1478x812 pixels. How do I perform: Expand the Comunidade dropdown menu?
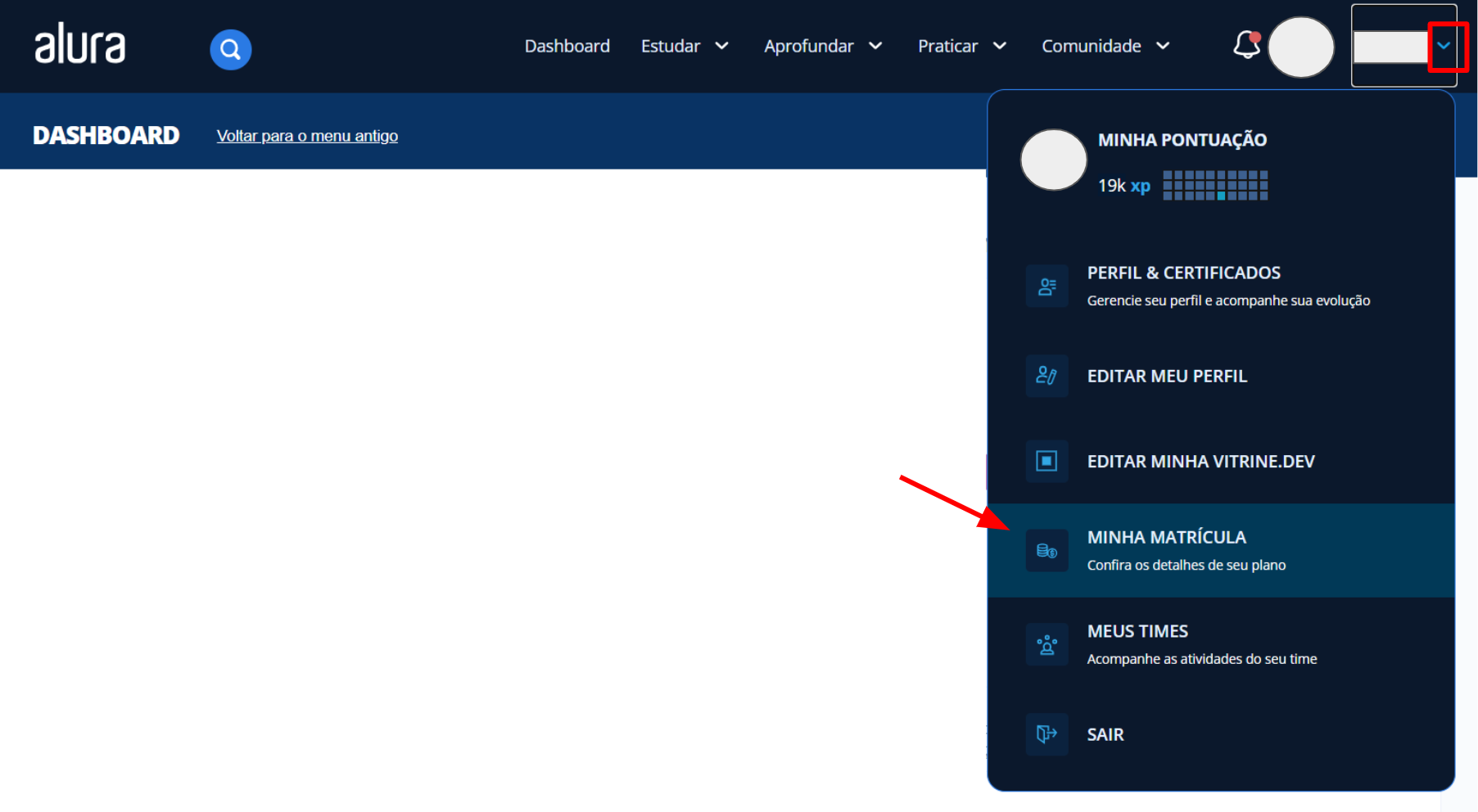[x=1105, y=46]
